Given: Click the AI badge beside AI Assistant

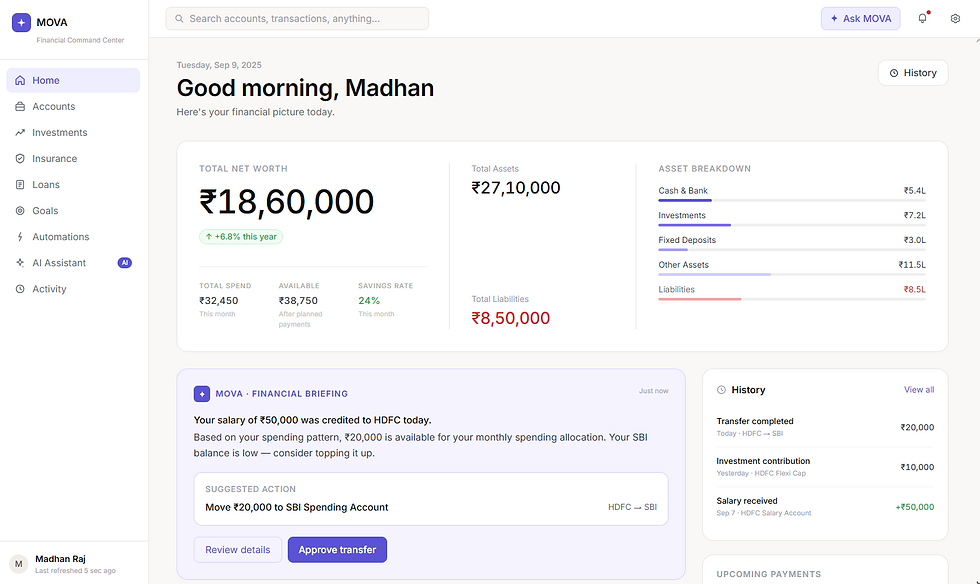Looking at the screenshot, I should tap(125, 263).
